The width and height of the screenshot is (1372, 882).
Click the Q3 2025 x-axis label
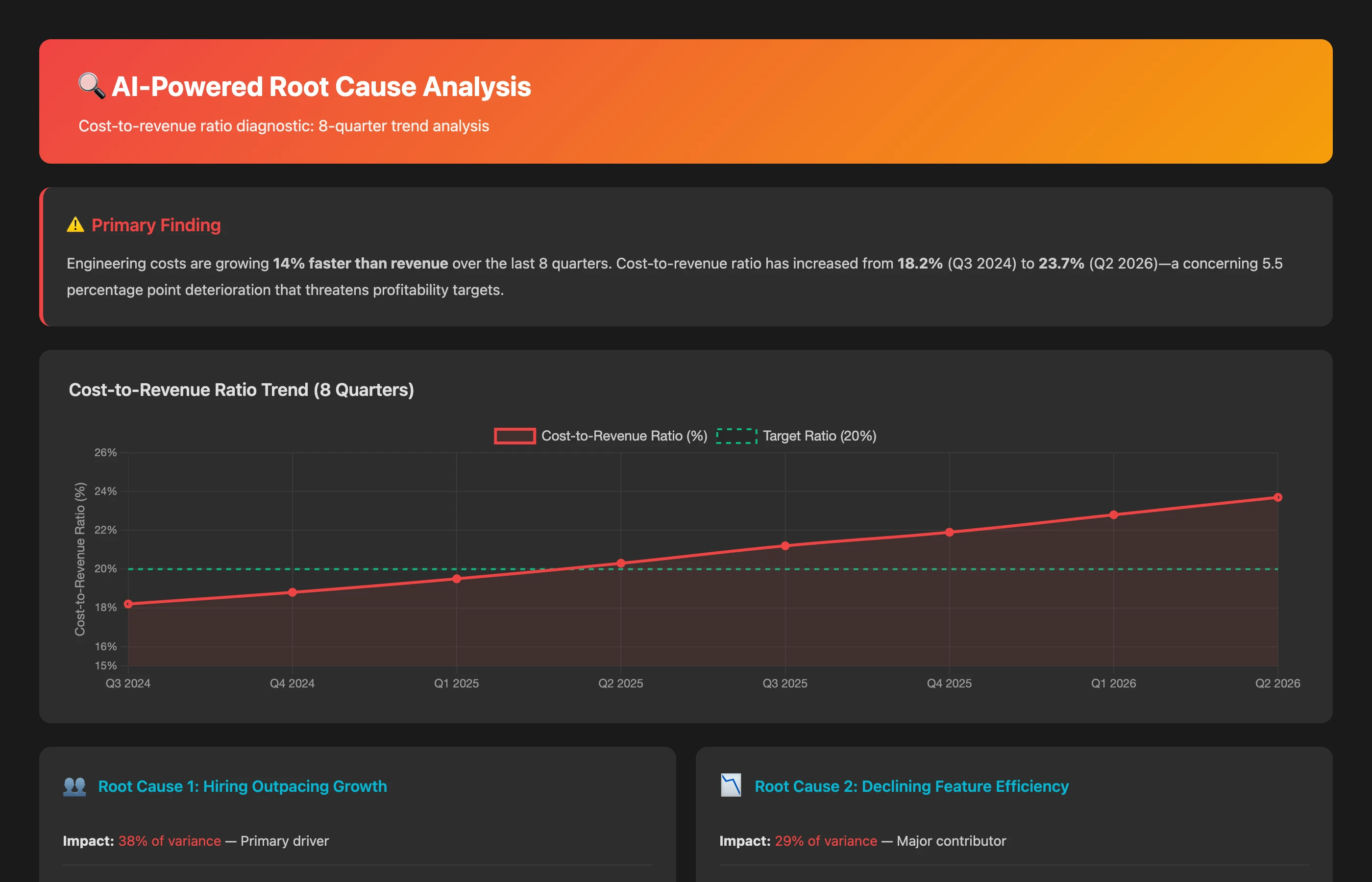(785, 683)
